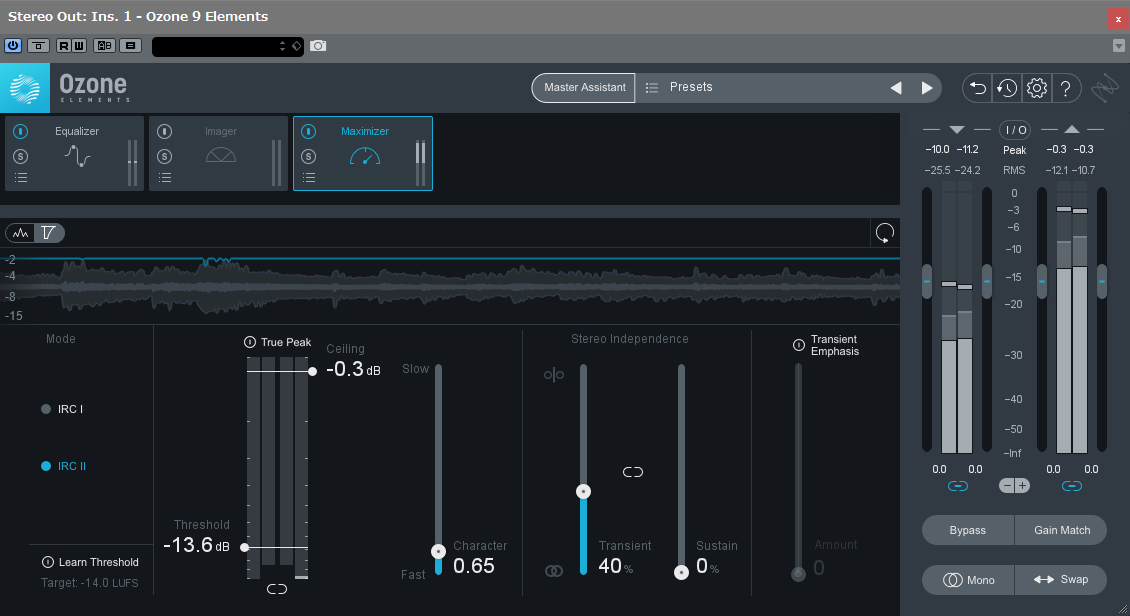Viewport: 1130px width, 616px height.
Task: Click the Mono button
Action: [968, 580]
